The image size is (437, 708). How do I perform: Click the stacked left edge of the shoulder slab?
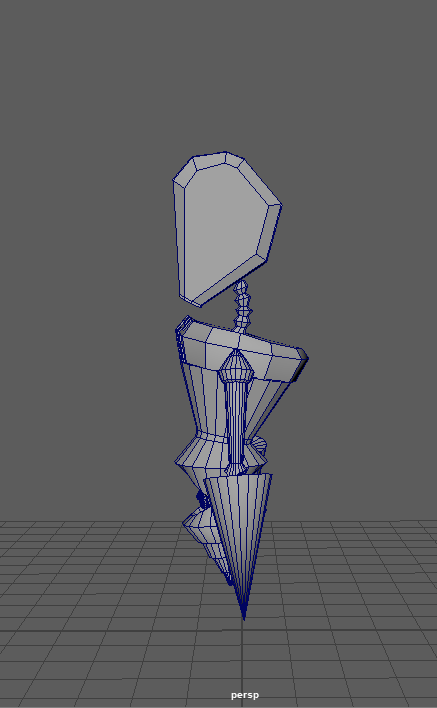(181, 341)
